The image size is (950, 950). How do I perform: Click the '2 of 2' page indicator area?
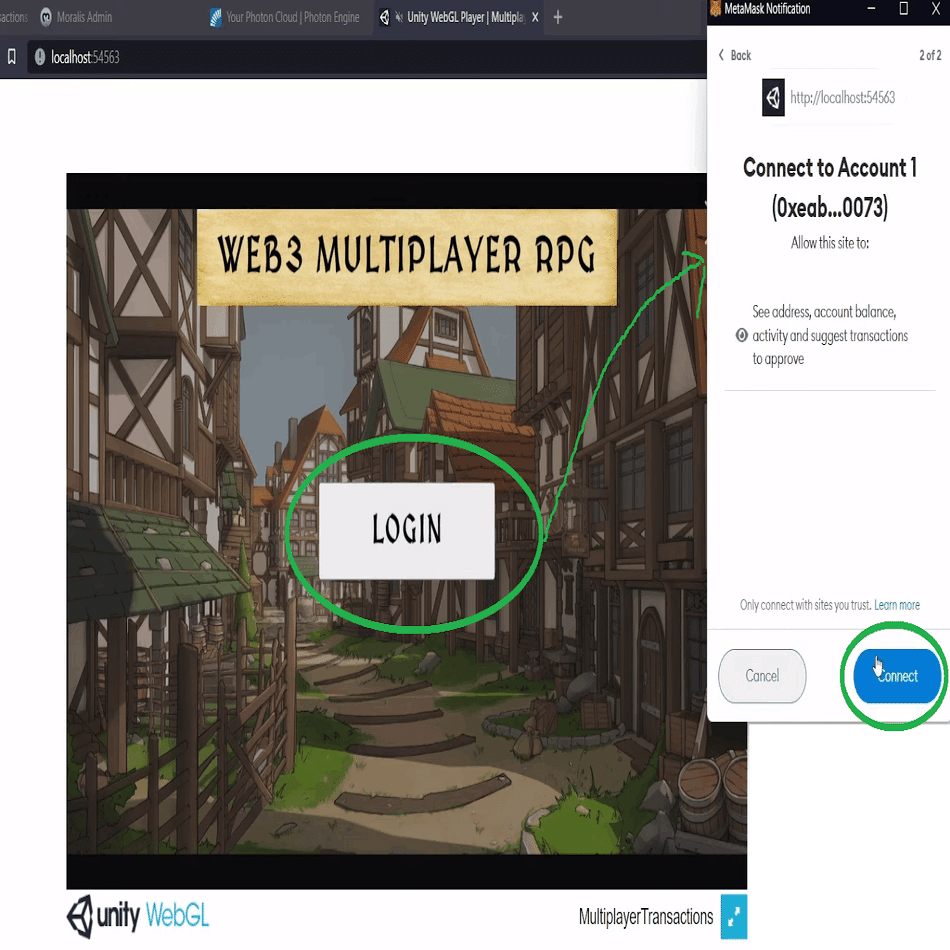point(929,55)
